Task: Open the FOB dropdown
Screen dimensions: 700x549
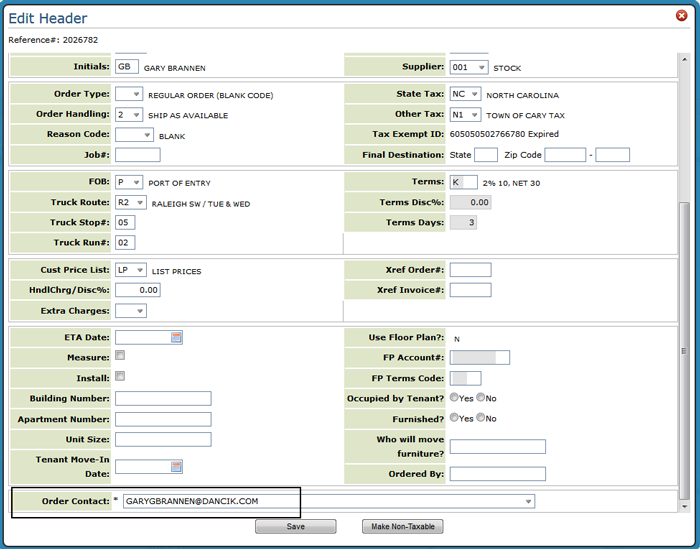Action: click(x=129, y=182)
